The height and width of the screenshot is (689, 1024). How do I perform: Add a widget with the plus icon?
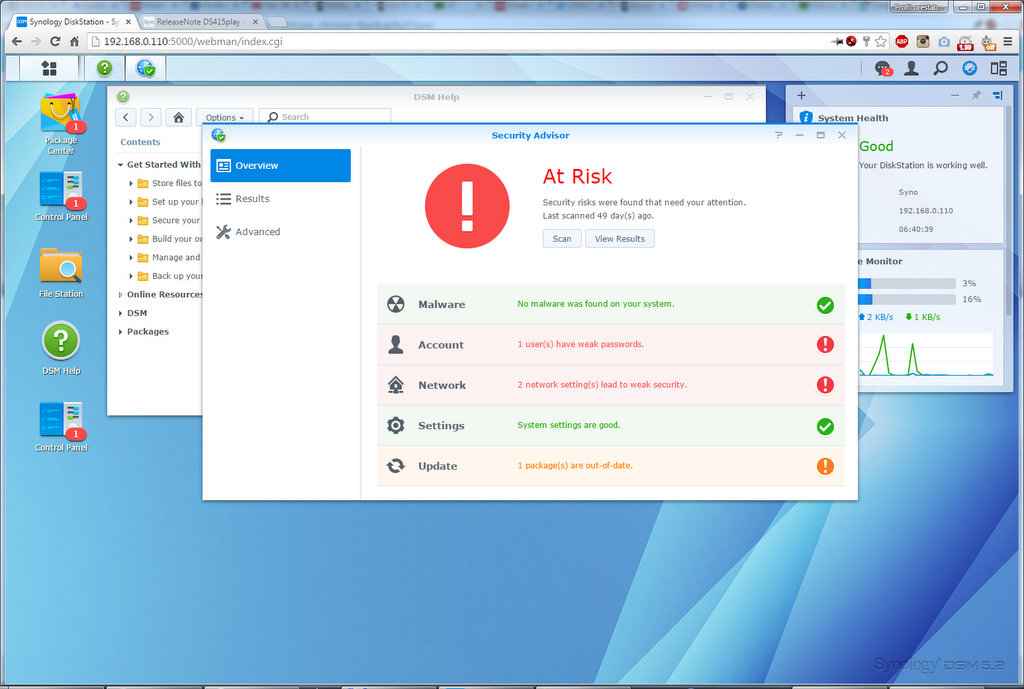801,95
